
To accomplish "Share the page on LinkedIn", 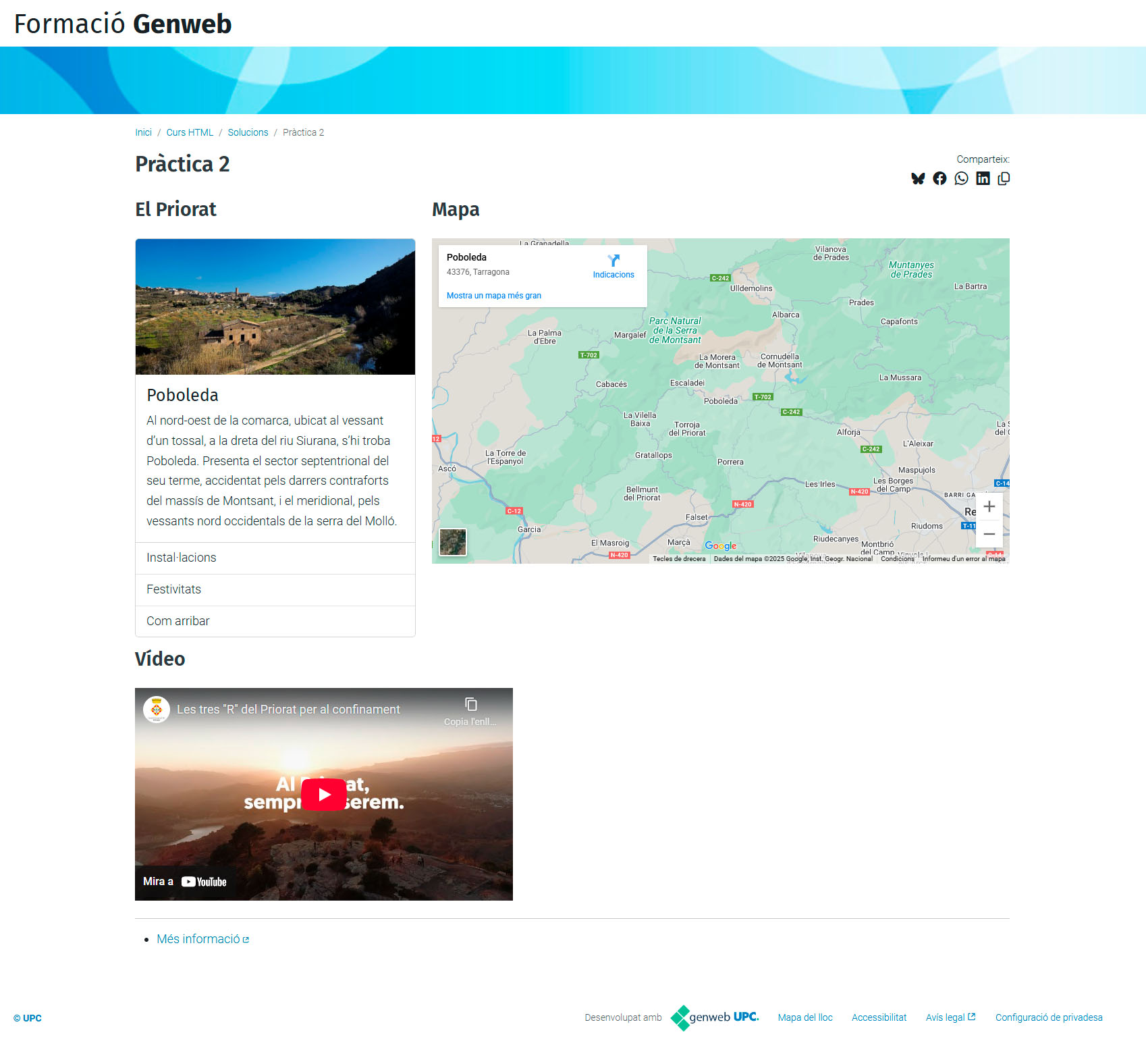I will pyautogui.click(x=983, y=178).
